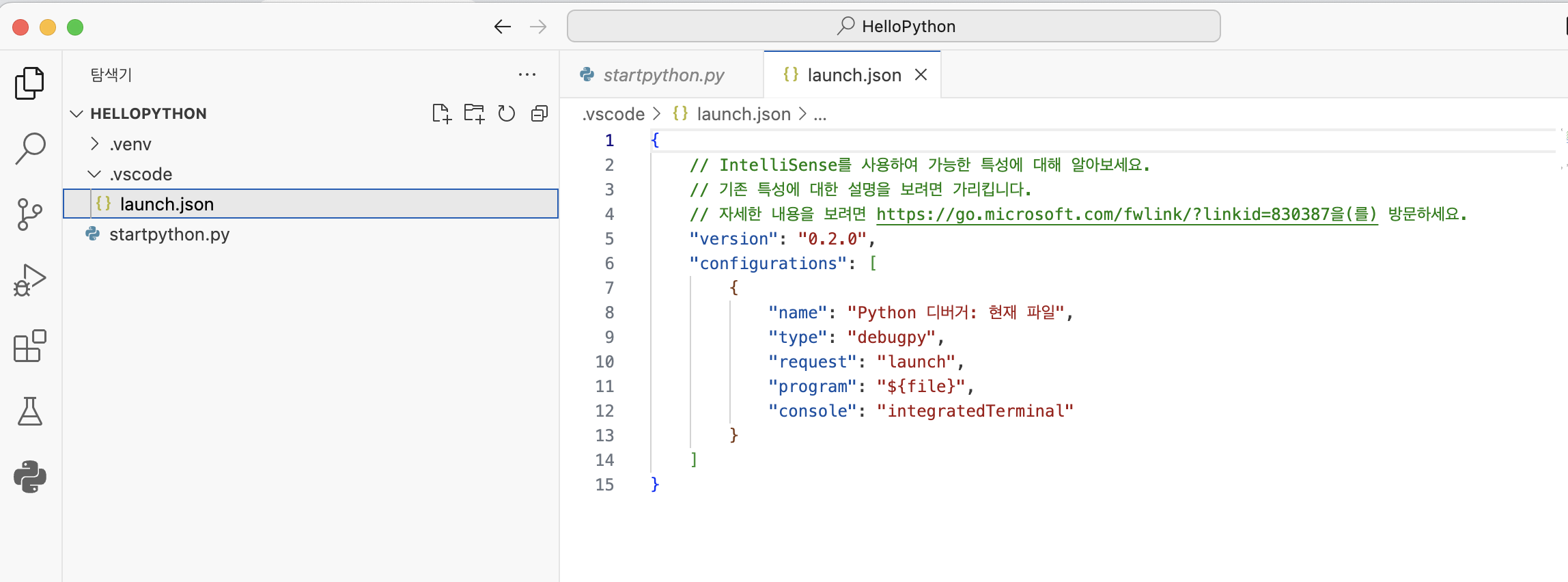Open the Extensions view
This screenshot has width=1568, height=582.
click(29, 346)
